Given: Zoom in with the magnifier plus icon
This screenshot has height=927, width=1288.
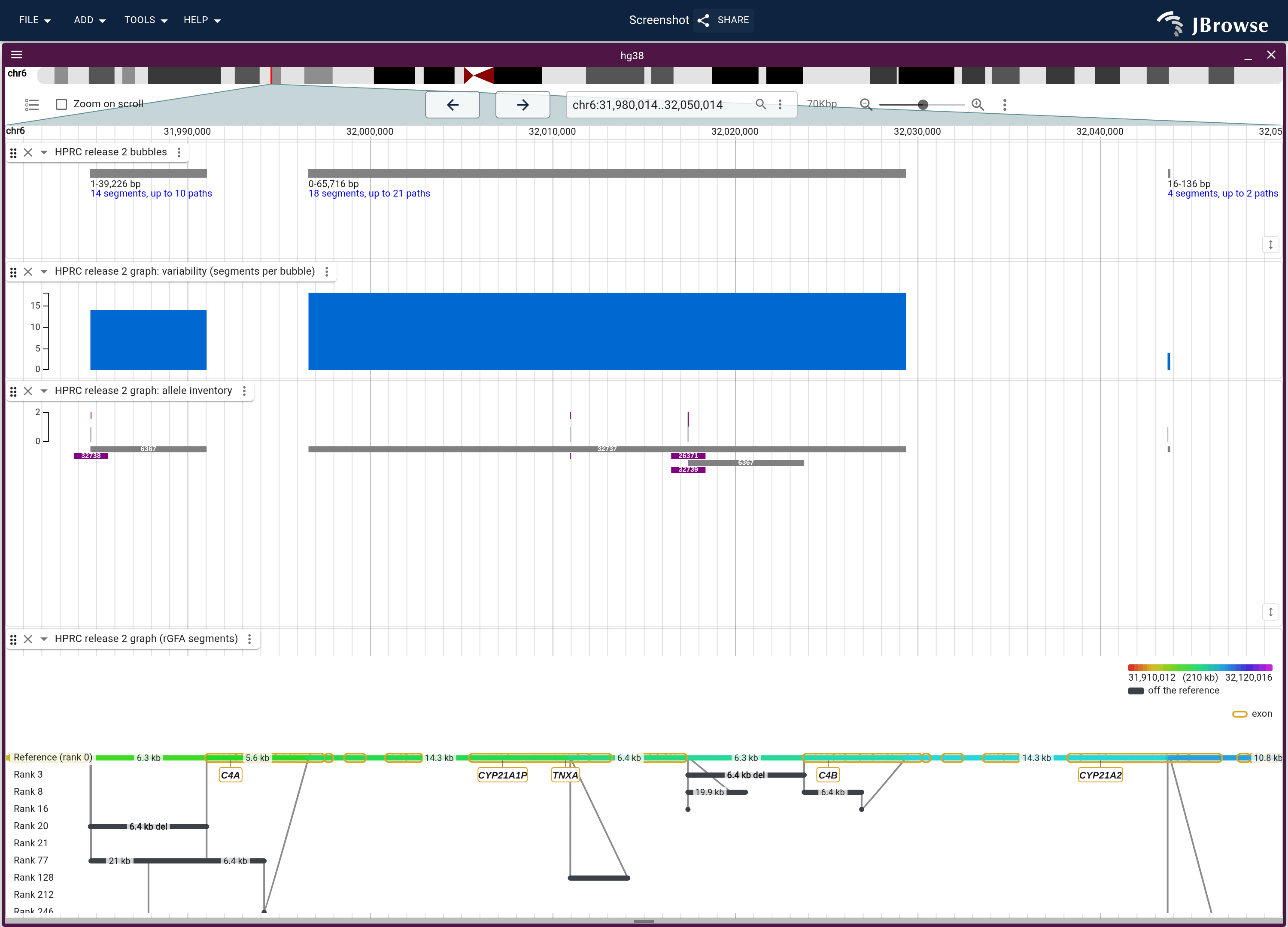Looking at the screenshot, I should (x=977, y=104).
